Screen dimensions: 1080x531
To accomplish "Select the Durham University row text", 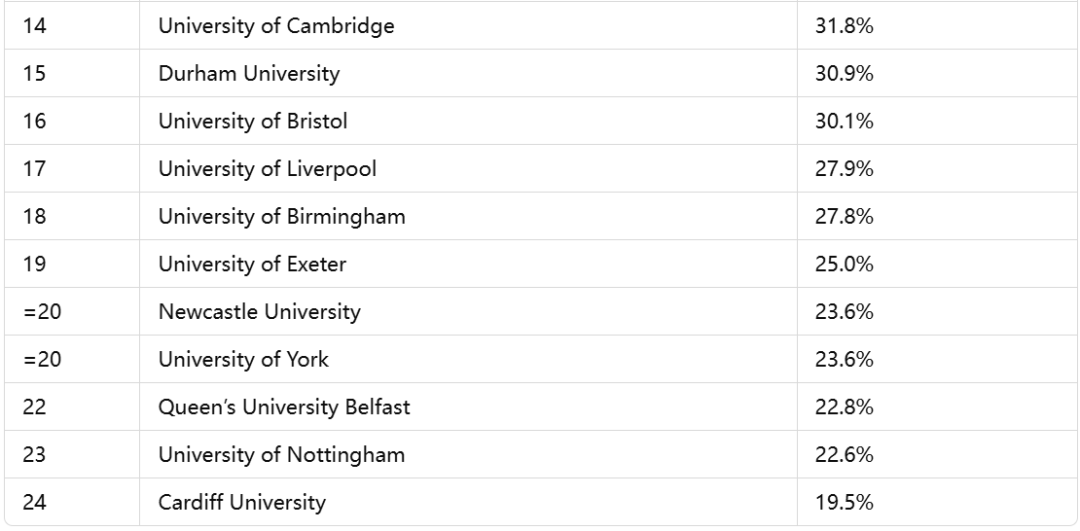I will pos(249,73).
